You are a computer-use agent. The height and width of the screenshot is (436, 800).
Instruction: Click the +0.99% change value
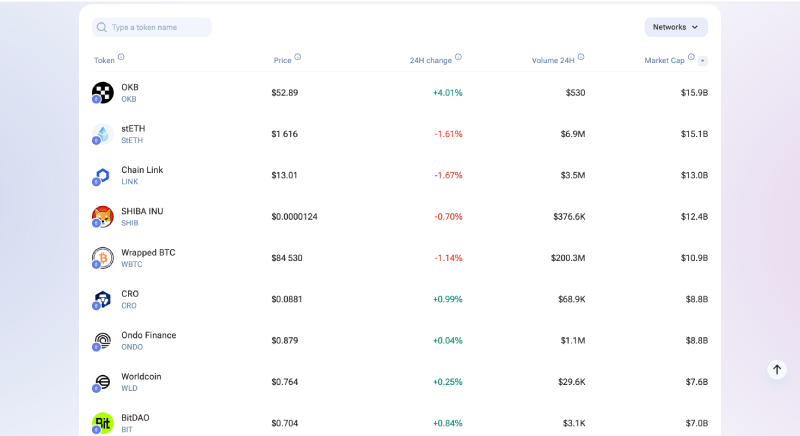447,299
